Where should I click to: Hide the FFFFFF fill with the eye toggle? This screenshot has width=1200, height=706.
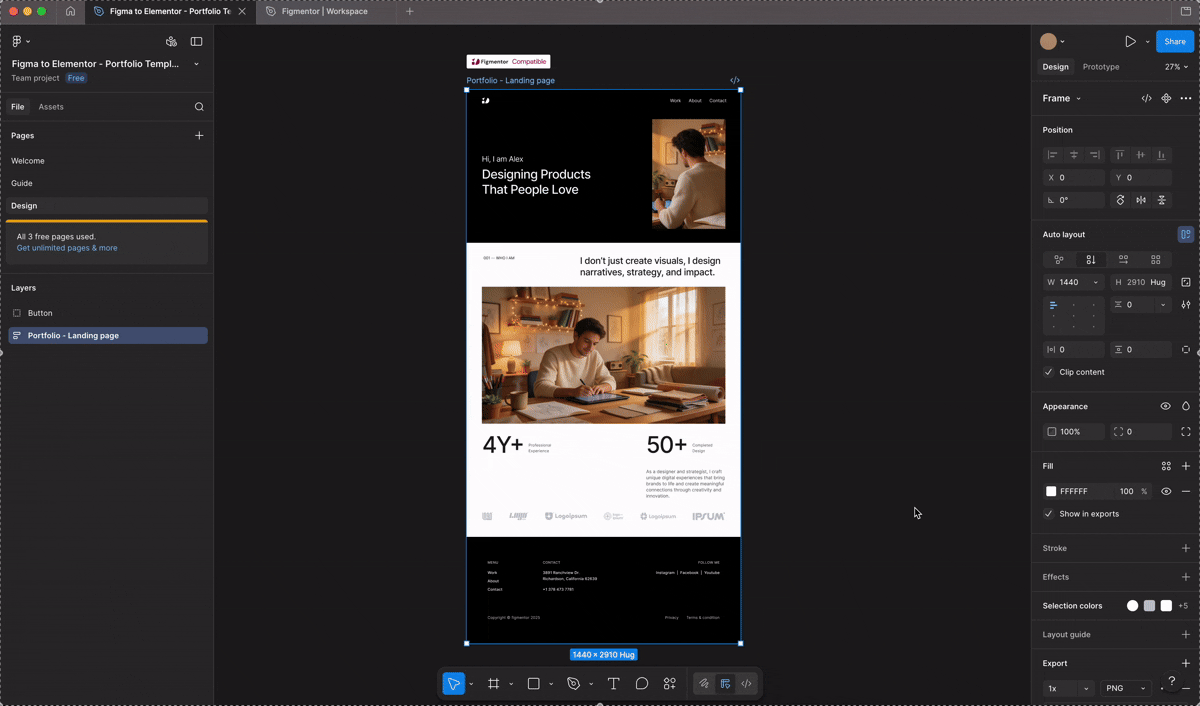point(1165,491)
